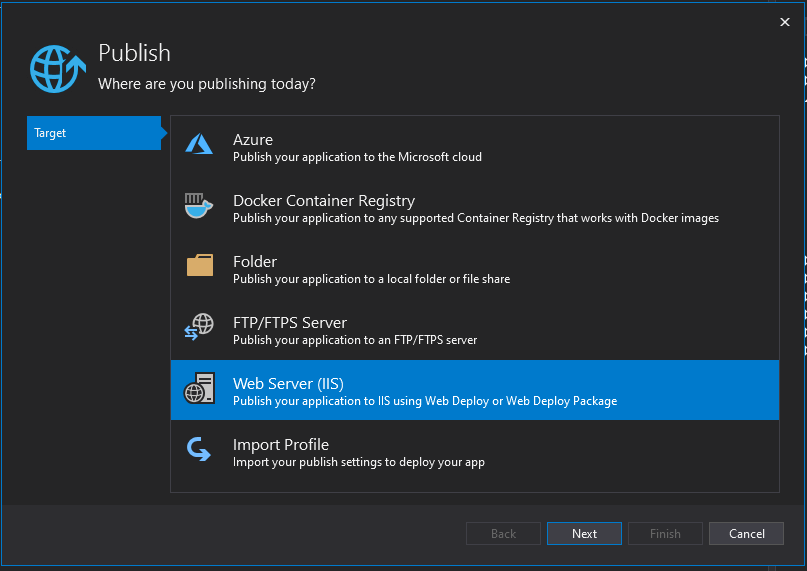
Task: Select the FTP/FTPS Server globe icon
Action: tap(199, 328)
